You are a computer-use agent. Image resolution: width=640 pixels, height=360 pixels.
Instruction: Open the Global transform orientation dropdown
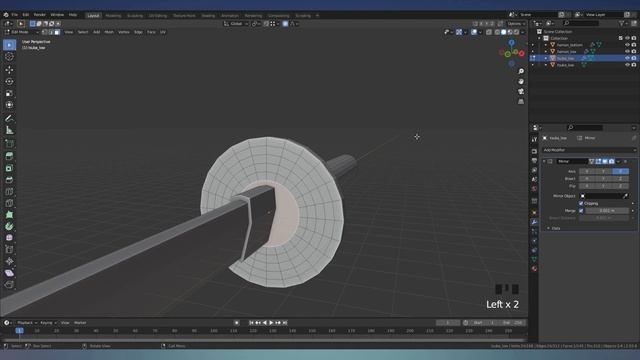tap(236, 24)
